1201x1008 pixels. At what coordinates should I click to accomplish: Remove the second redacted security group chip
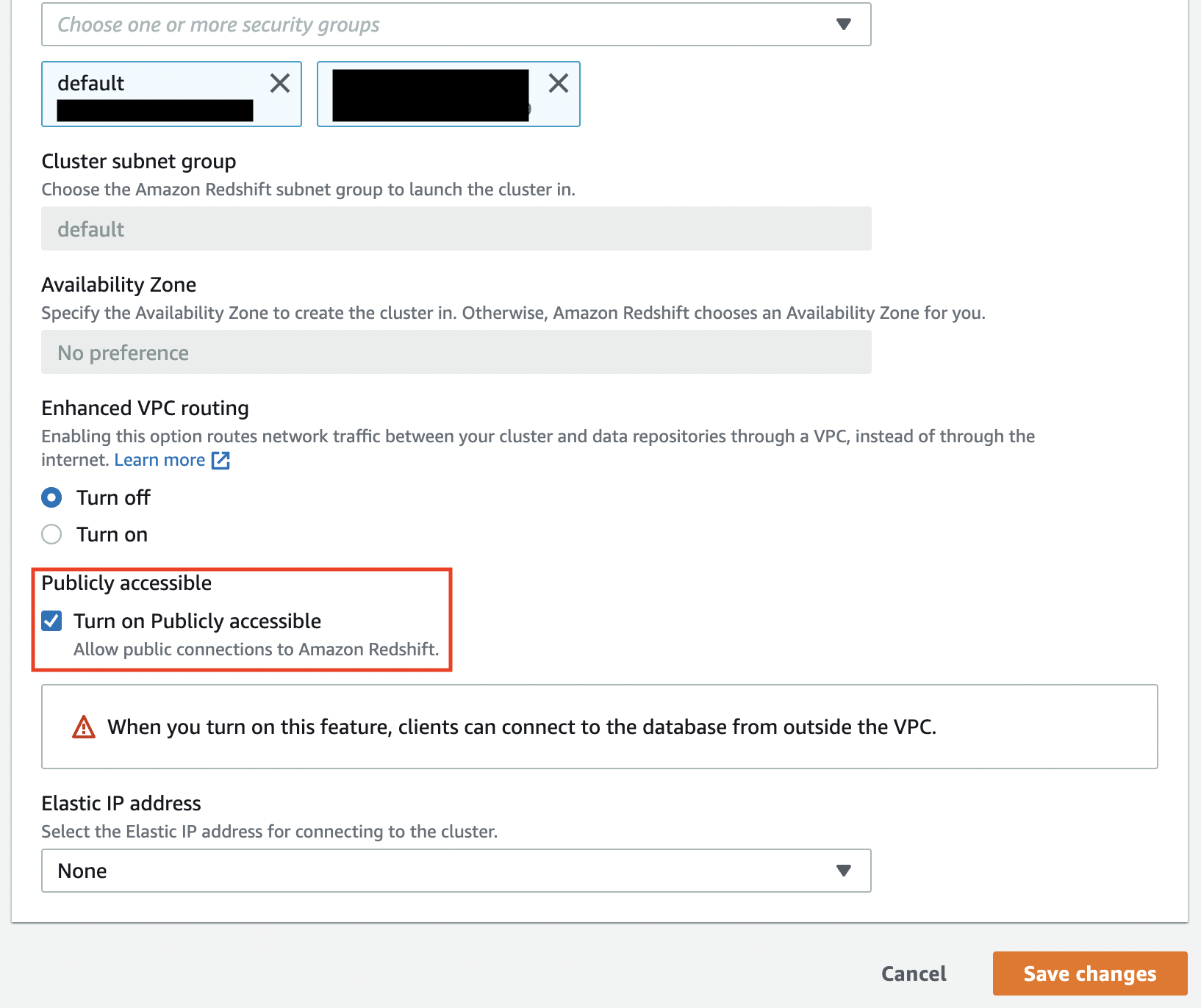[x=559, y=83]
